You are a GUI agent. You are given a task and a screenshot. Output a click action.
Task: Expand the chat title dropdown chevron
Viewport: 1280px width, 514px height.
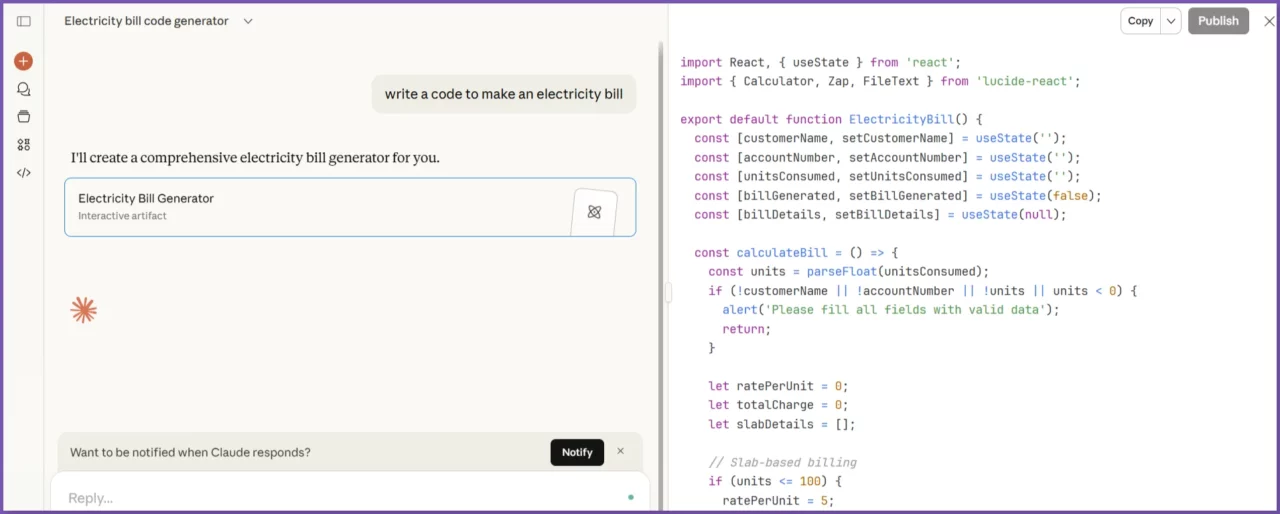[x=248, y=21]
